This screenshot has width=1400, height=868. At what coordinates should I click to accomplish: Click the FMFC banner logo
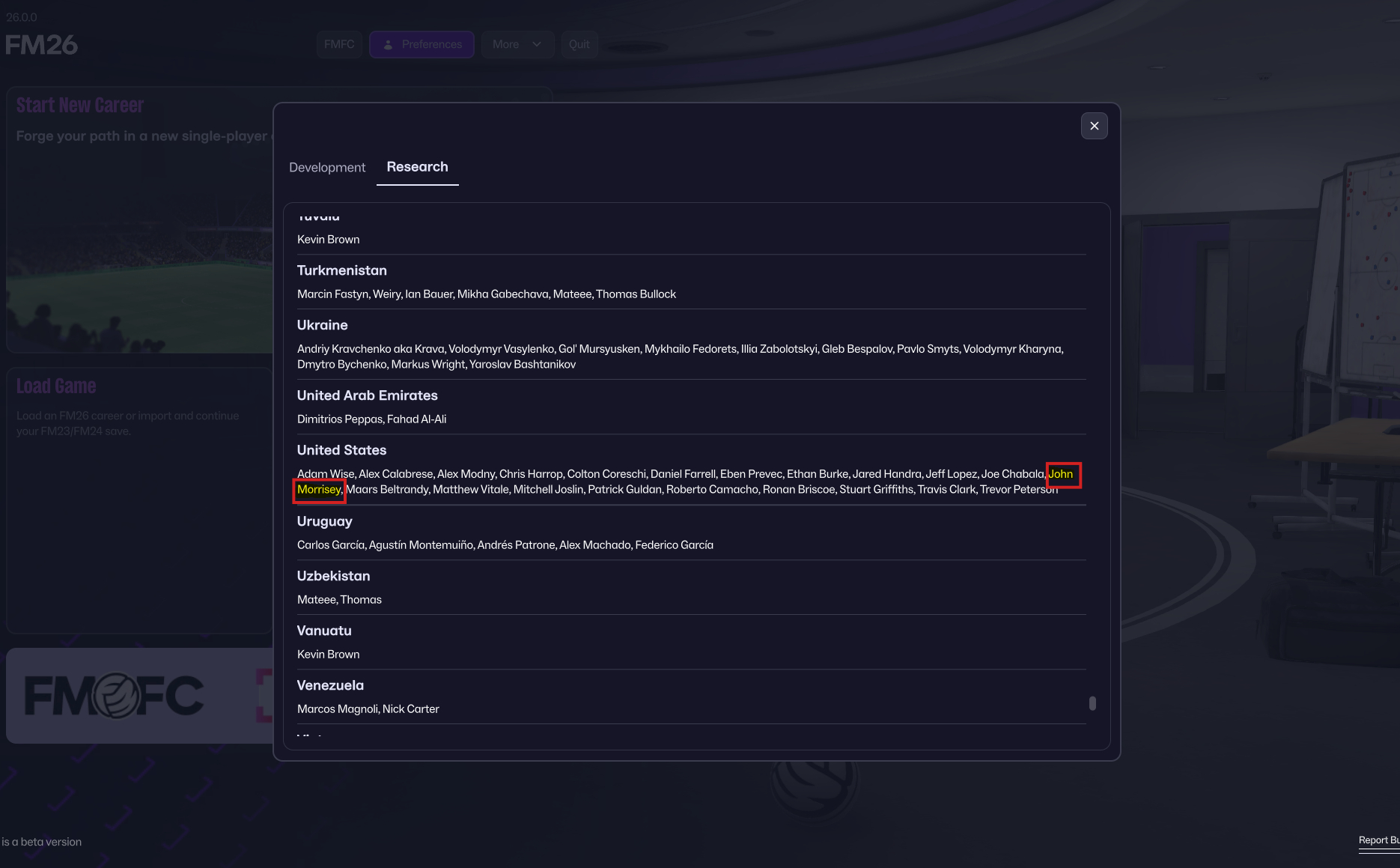pos(114,696)
